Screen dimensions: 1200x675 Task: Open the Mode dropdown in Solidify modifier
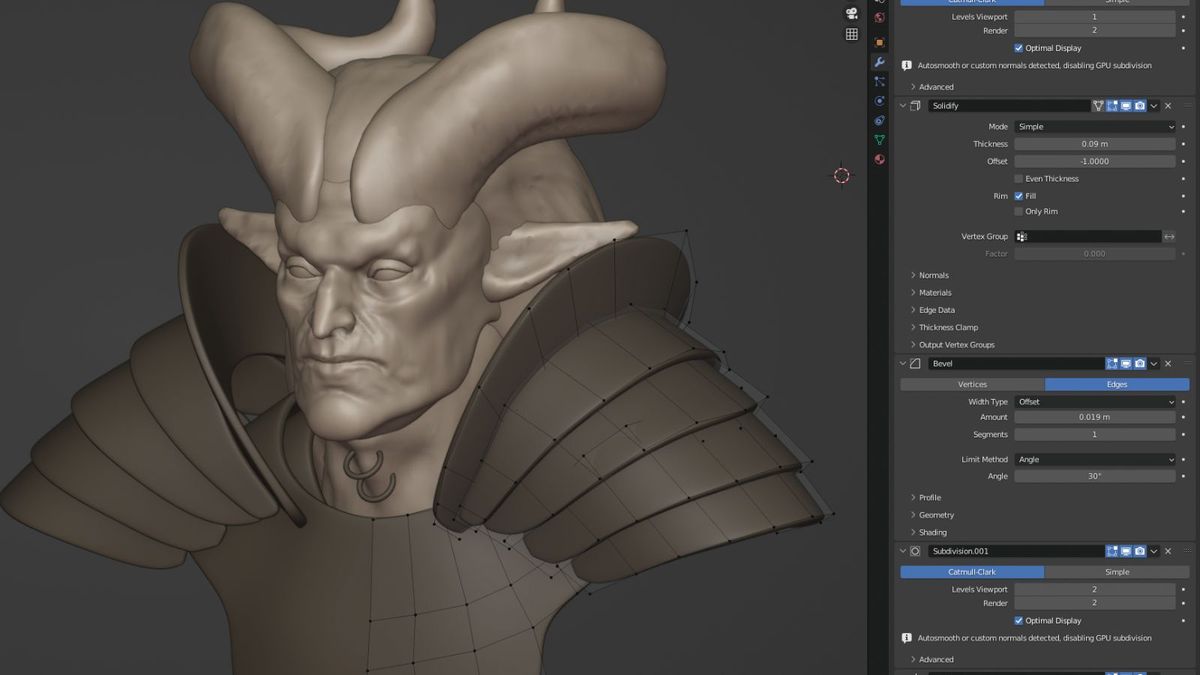(1095, 126)
